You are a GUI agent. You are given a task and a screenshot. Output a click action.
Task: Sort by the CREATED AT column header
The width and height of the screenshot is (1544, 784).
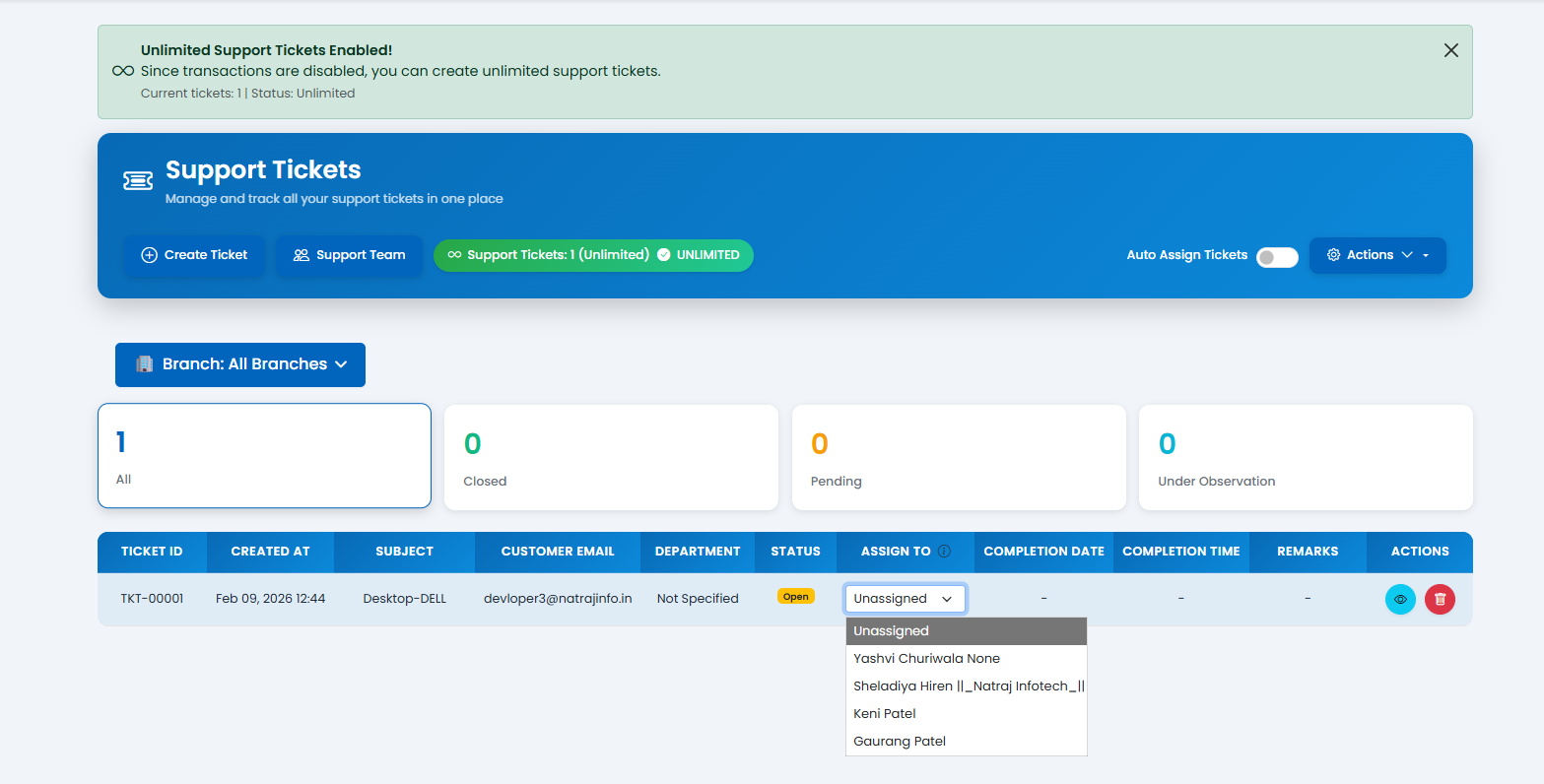coord(270,552)
